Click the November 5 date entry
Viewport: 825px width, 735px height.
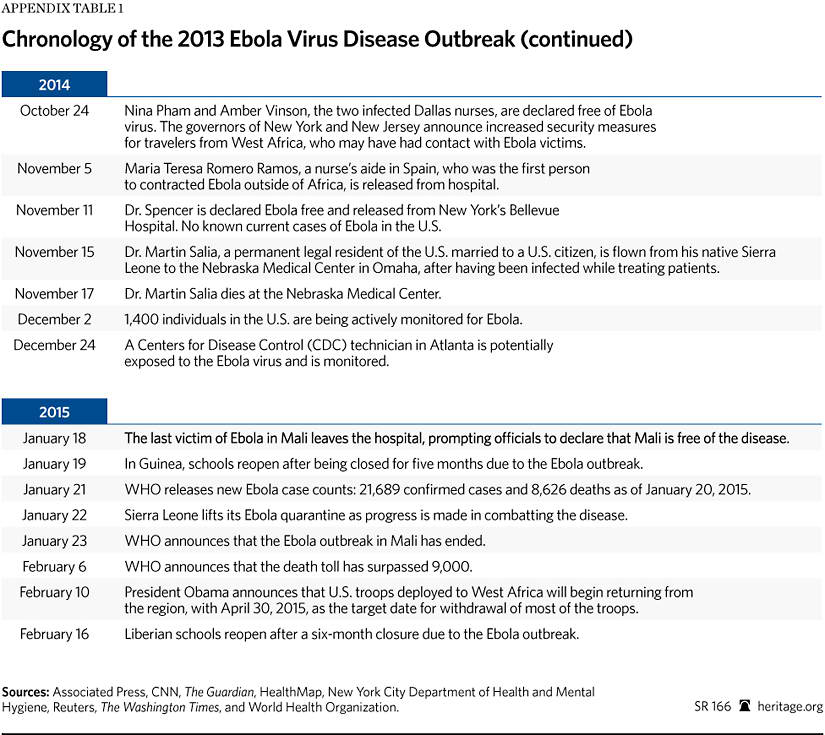tap(54, 169)
